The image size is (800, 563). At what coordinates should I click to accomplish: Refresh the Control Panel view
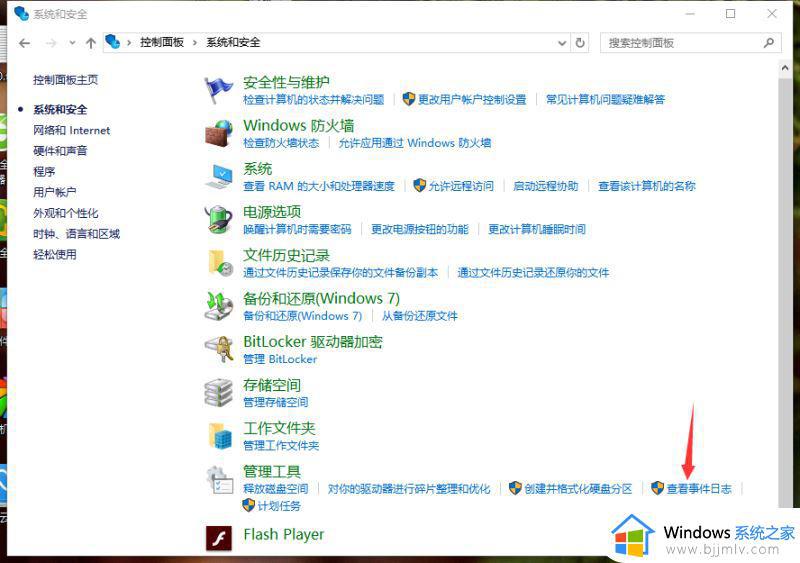[x=580, y=43]
